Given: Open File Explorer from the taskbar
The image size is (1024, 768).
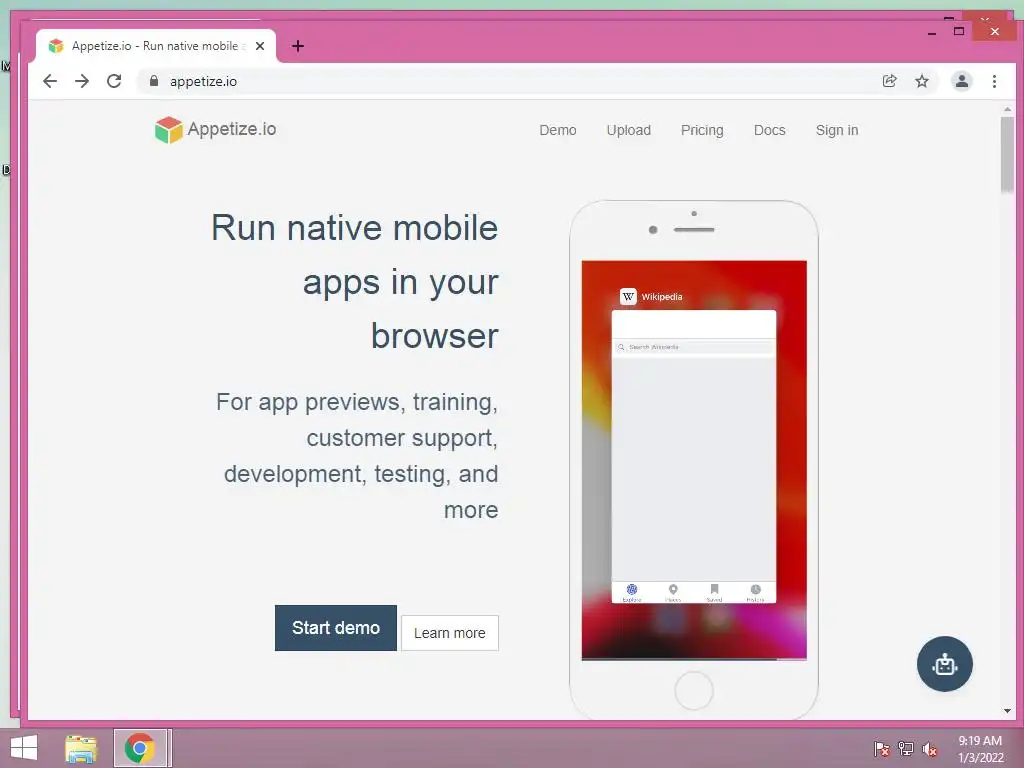Looking at the screenshot, I should point(81,748).
